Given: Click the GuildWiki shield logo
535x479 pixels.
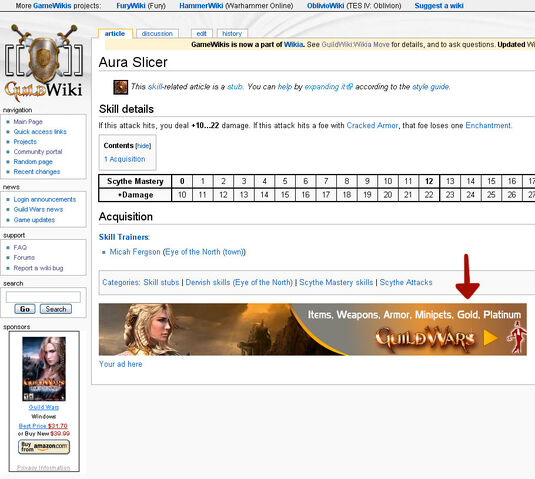Looking at the screenshot, I should pyautogui.click(x=44, y=63).
